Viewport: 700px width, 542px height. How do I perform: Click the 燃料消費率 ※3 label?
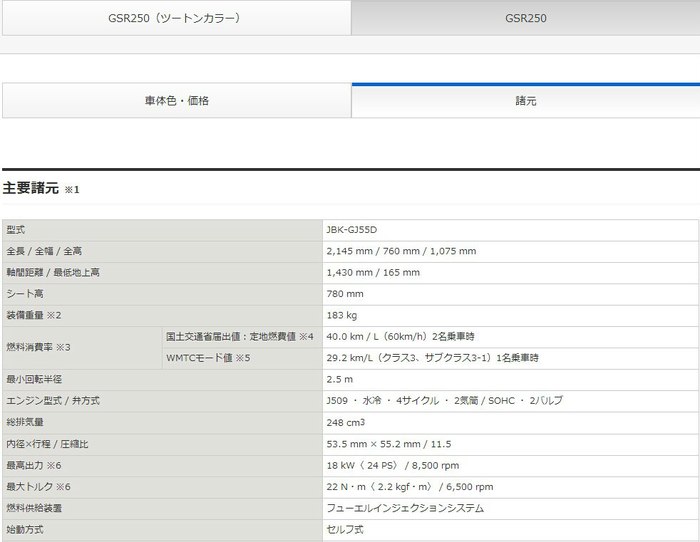pos(38,346)
